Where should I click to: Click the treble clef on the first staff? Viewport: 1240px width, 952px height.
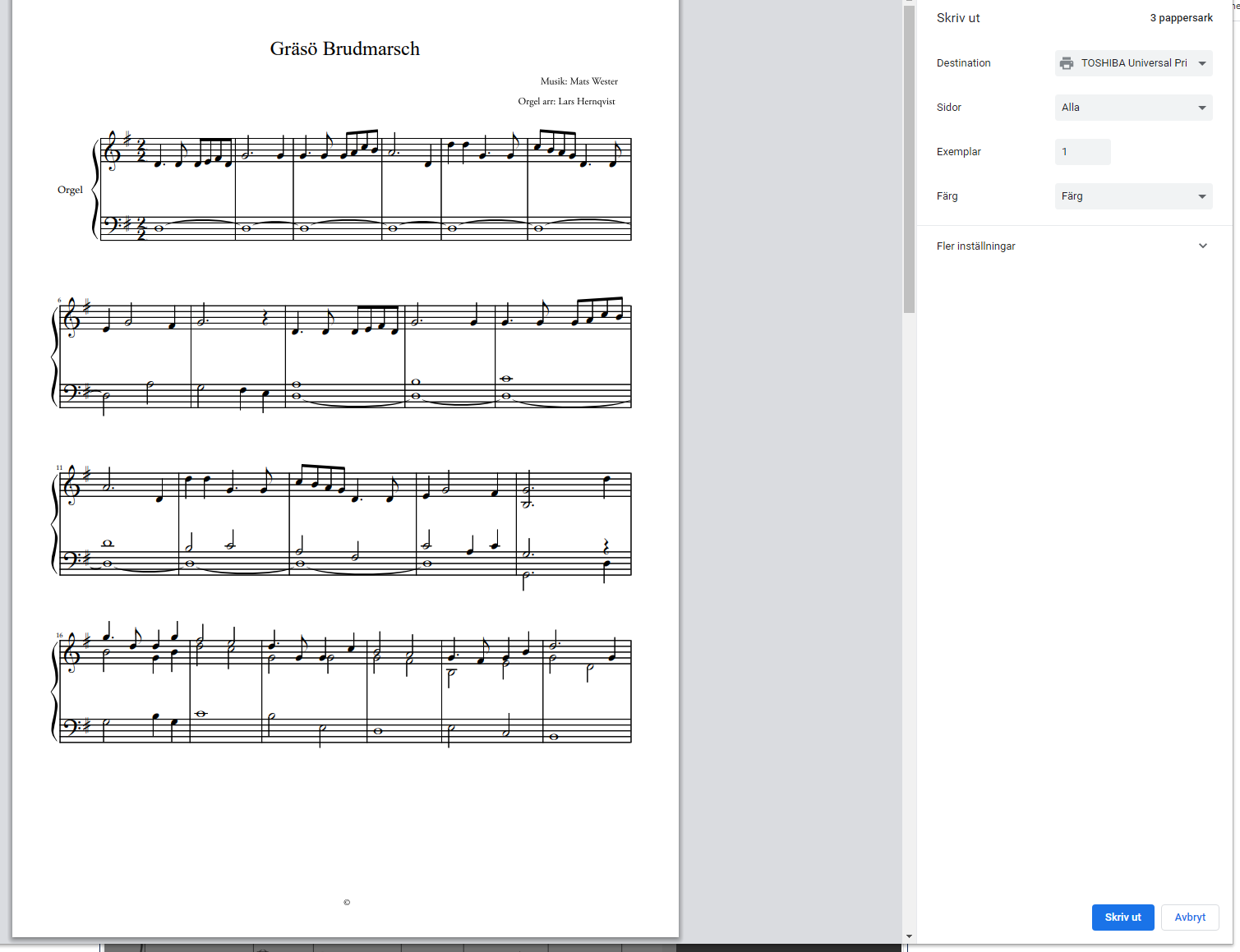coord(112,151)
